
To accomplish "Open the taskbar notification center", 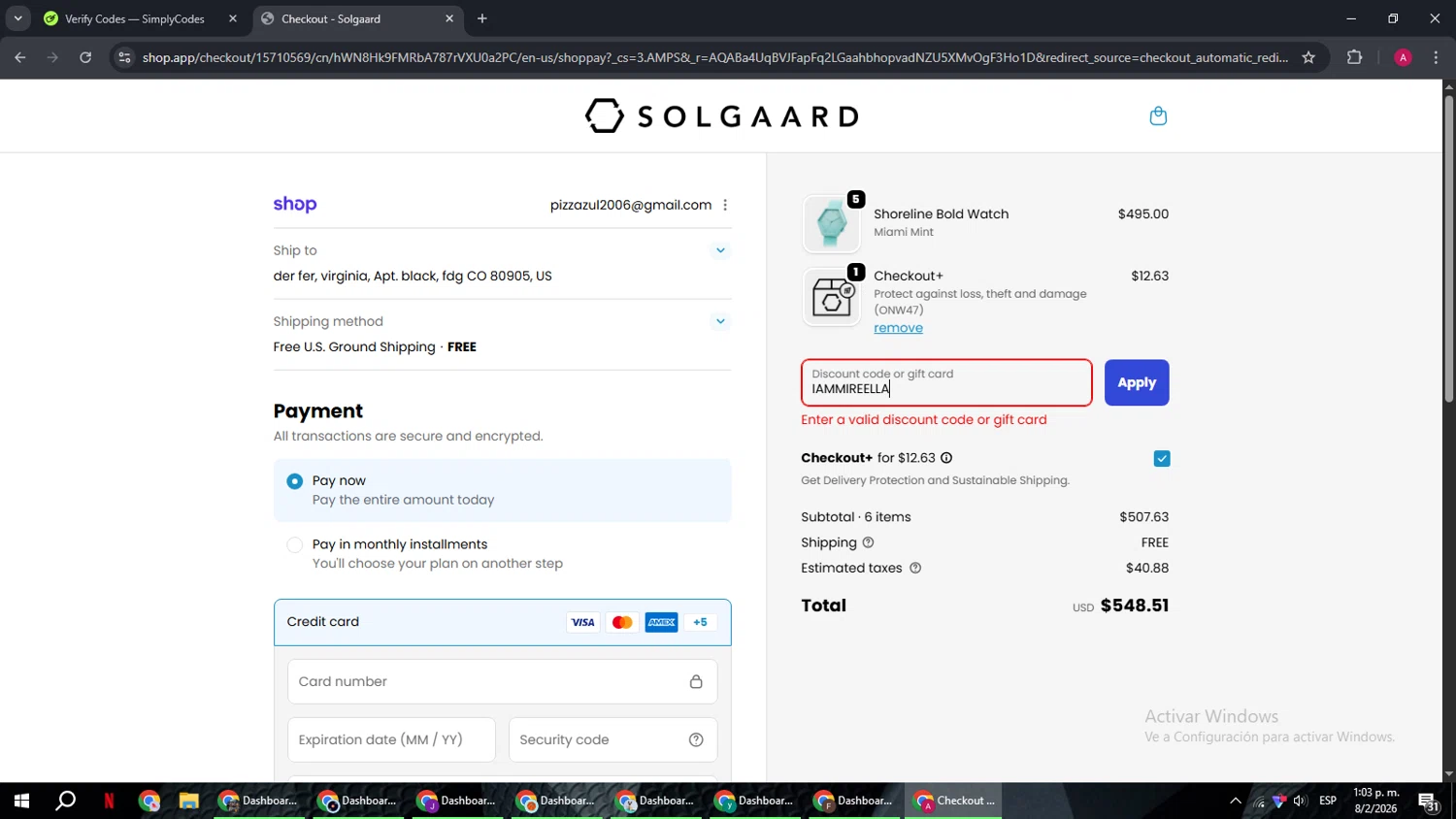I will pos(1429,801).
